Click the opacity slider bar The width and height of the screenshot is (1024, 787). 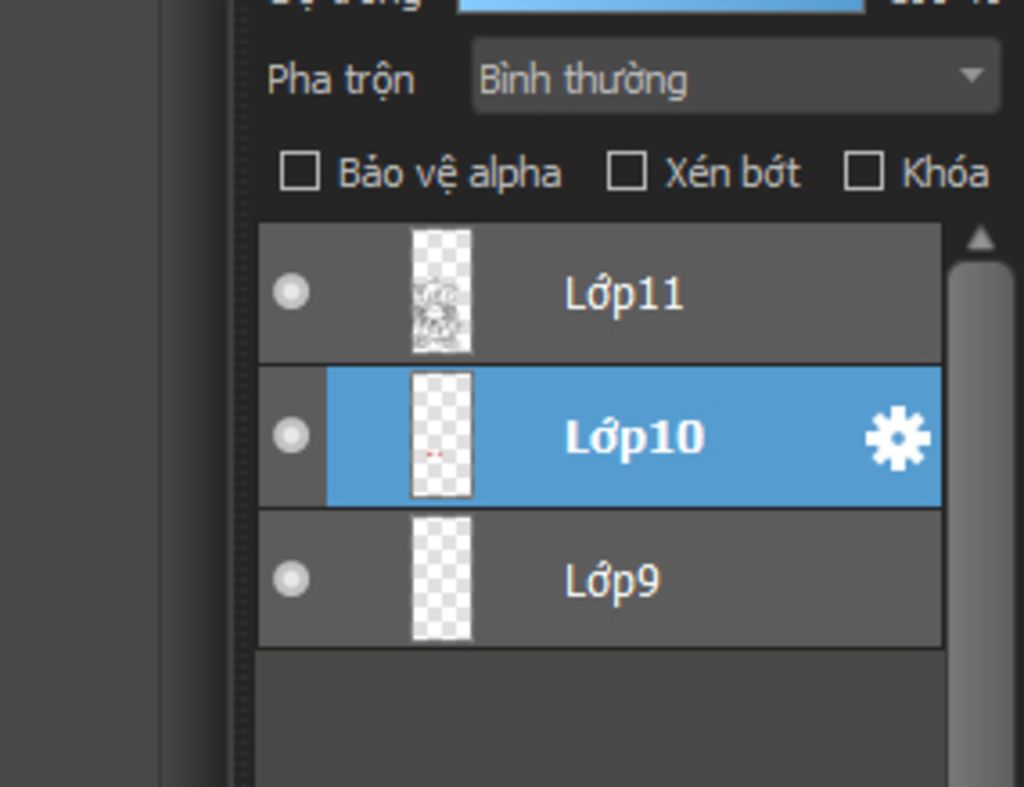[x=661, y=5]
